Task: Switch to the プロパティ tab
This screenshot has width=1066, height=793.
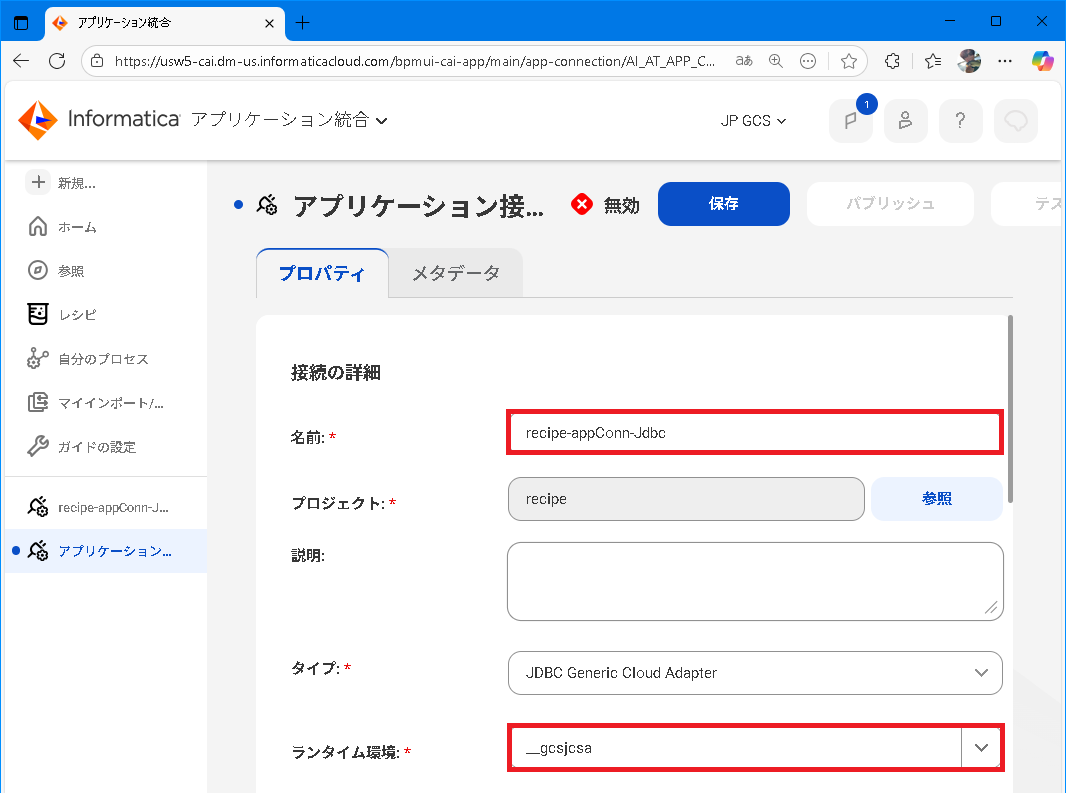Action: (322, 273)
